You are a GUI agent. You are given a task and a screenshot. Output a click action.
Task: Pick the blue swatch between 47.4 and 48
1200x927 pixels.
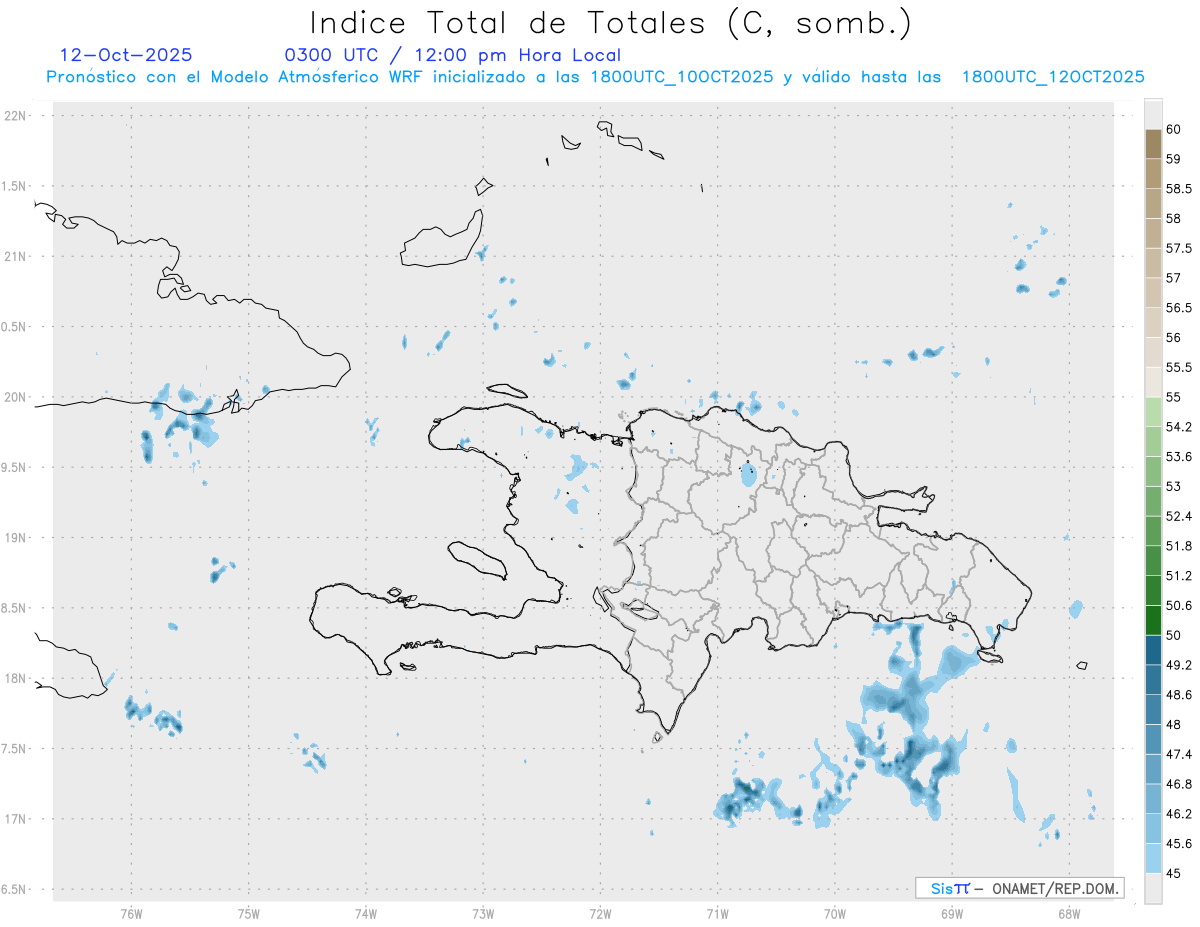1153,739
